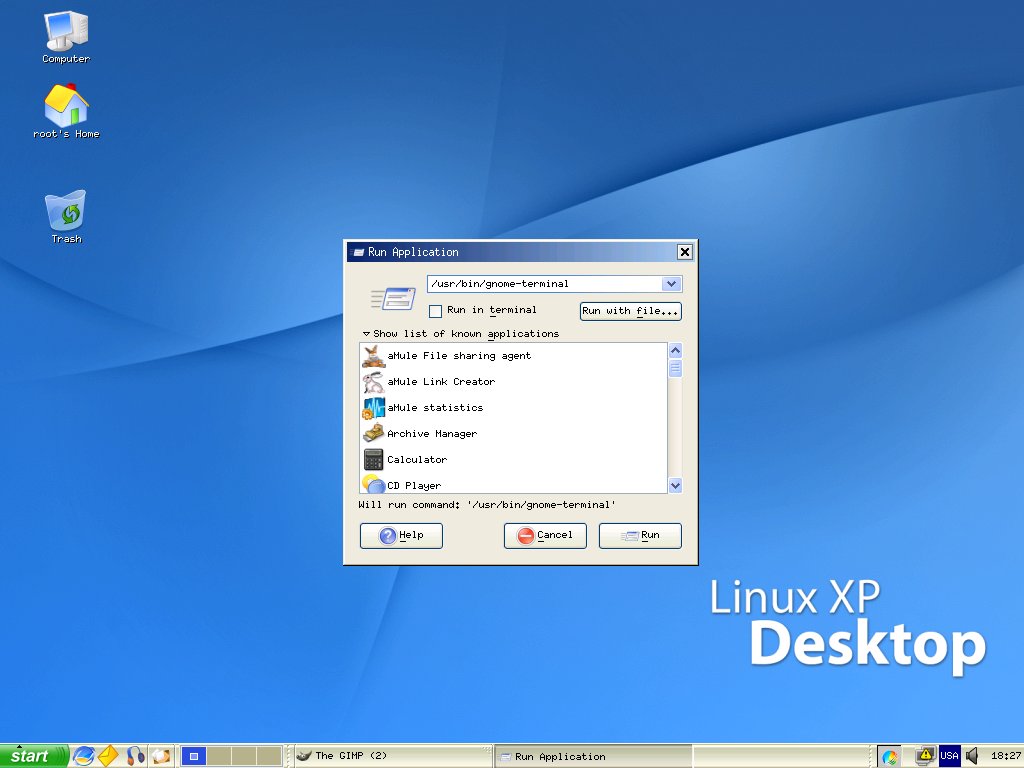Click the Run button
The width and height of the screenshot is (1024, 768).
pos(640,536)
